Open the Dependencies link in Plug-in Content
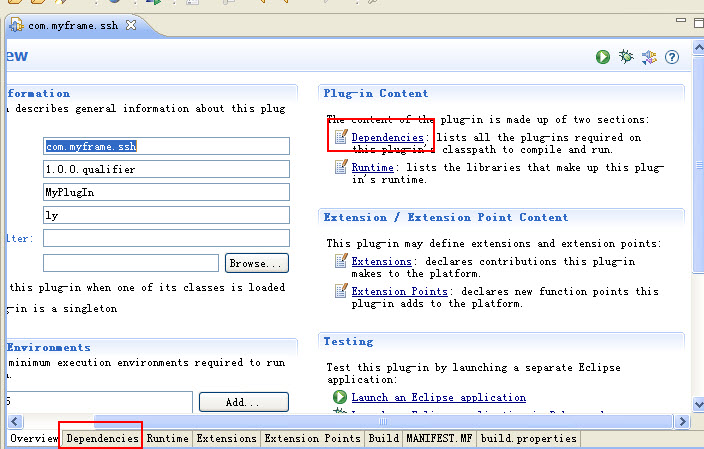This screenshot has width=704, height=449. tap(387, 137)
